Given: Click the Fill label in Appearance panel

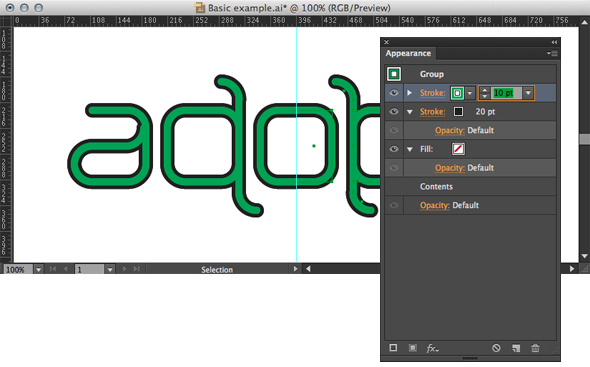Looking at the screenshot, I should 426,149.
